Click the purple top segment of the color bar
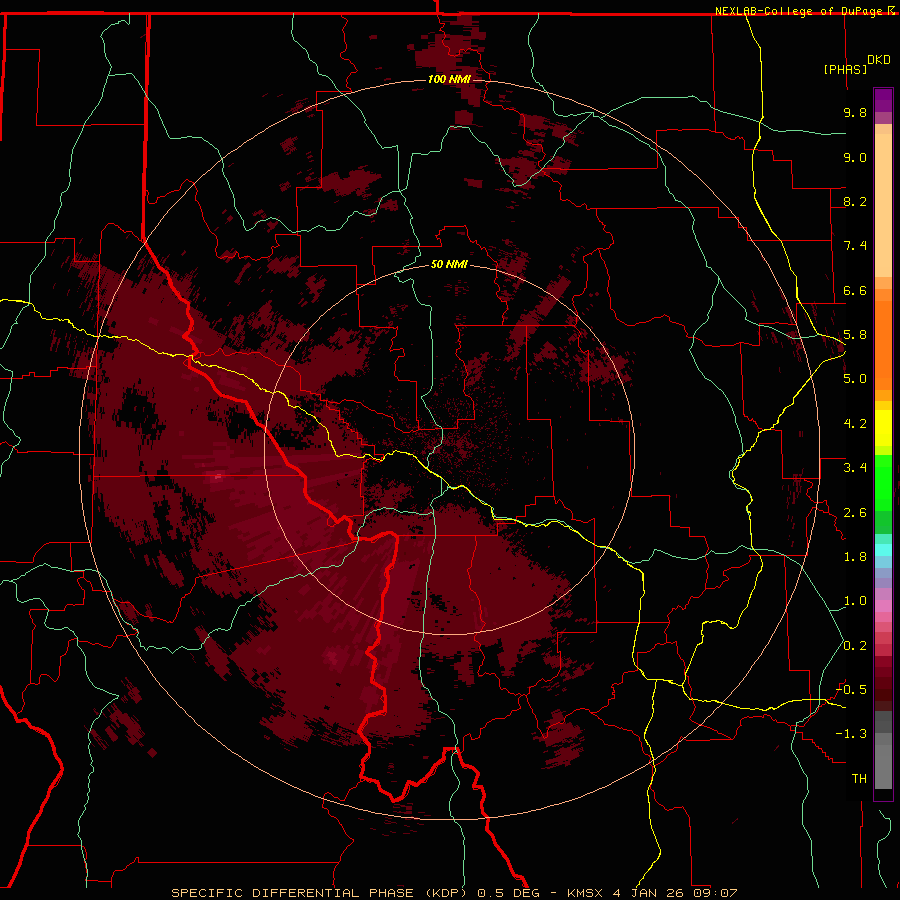900x900 pixels. (x=883, y=100)
